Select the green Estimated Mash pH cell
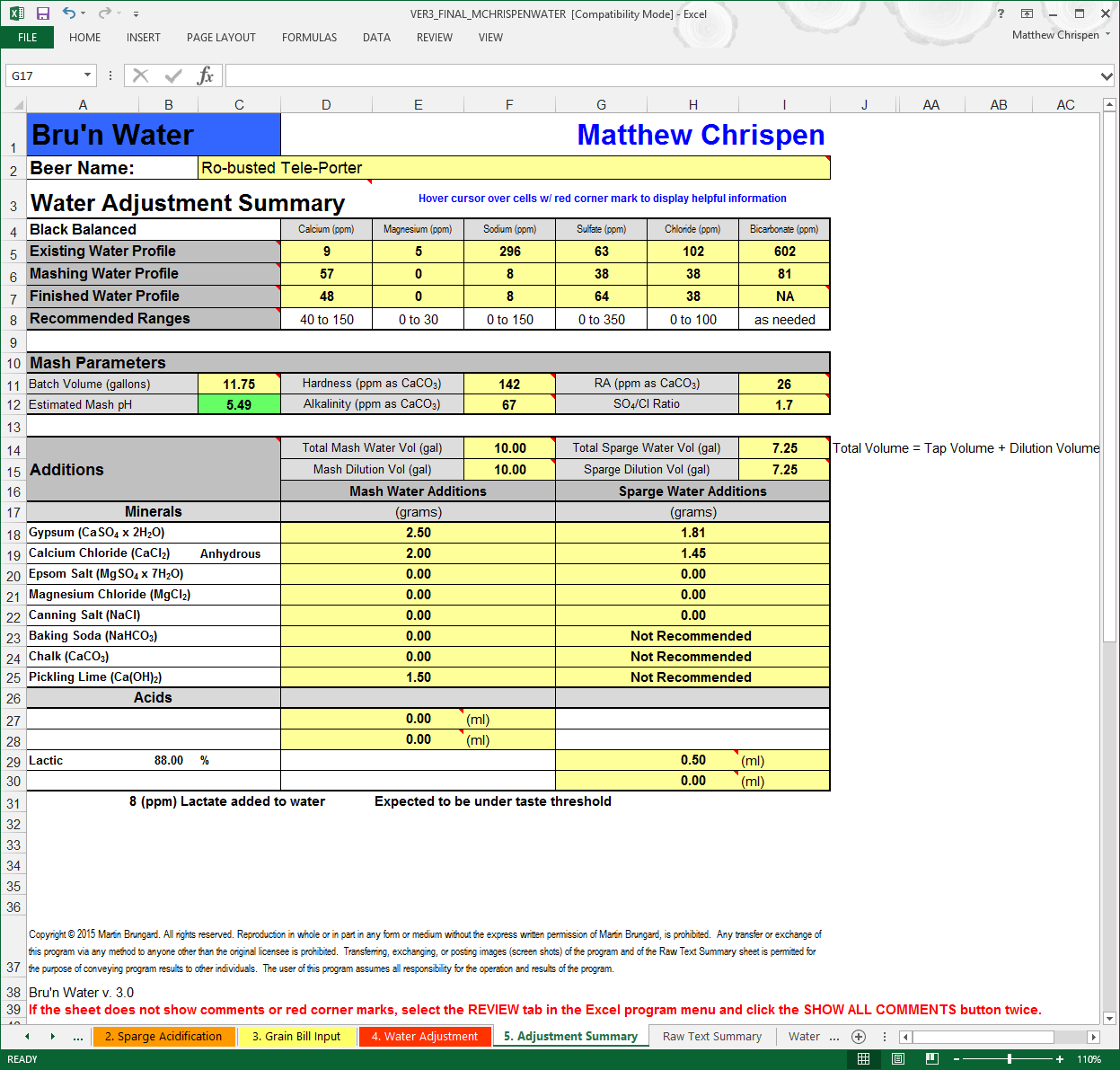 239,404
